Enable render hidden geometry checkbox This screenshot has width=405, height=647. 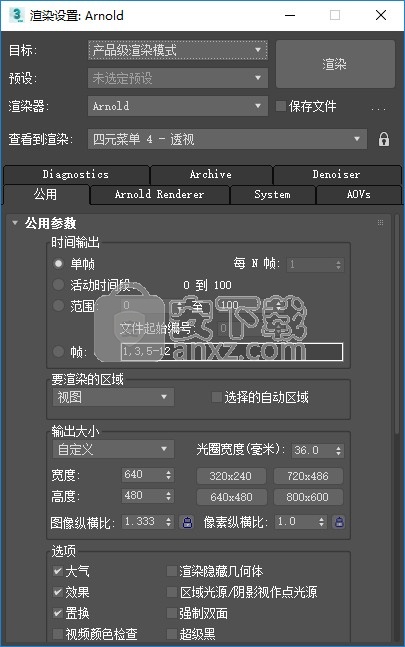(172, 571)
